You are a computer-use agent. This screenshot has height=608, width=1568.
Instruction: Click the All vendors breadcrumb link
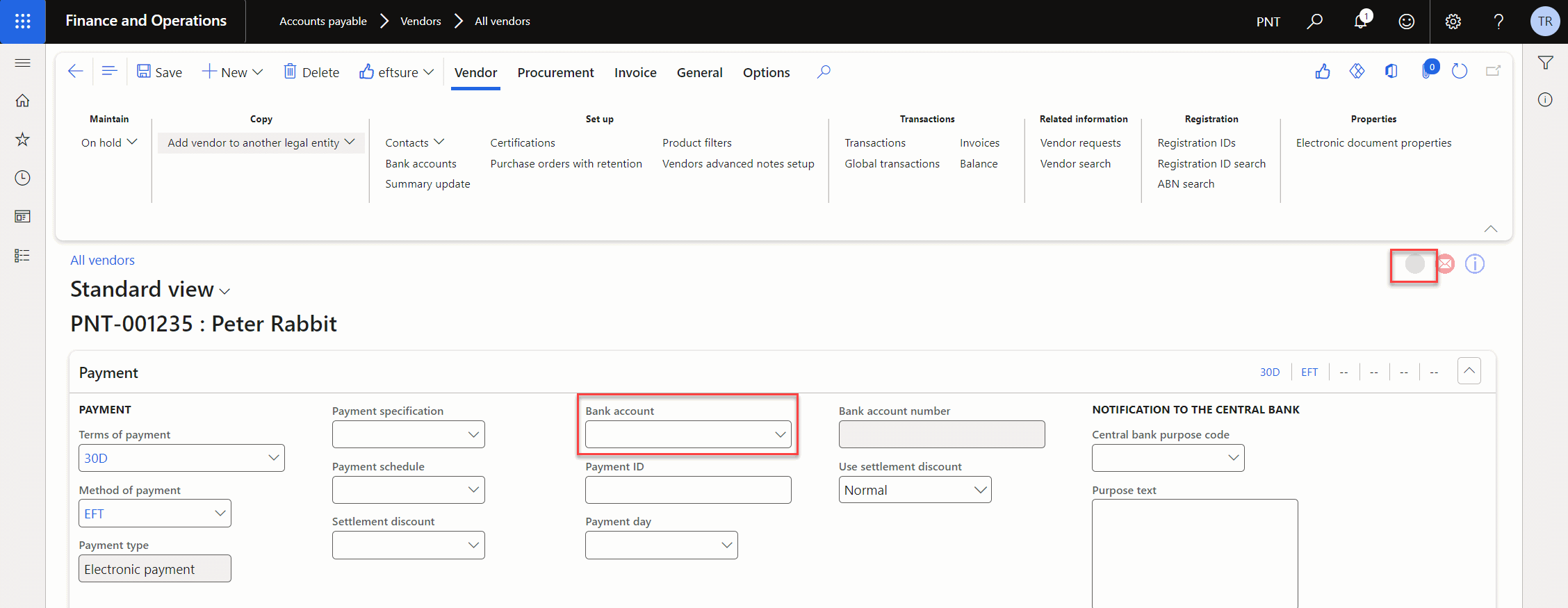point(102,260)
